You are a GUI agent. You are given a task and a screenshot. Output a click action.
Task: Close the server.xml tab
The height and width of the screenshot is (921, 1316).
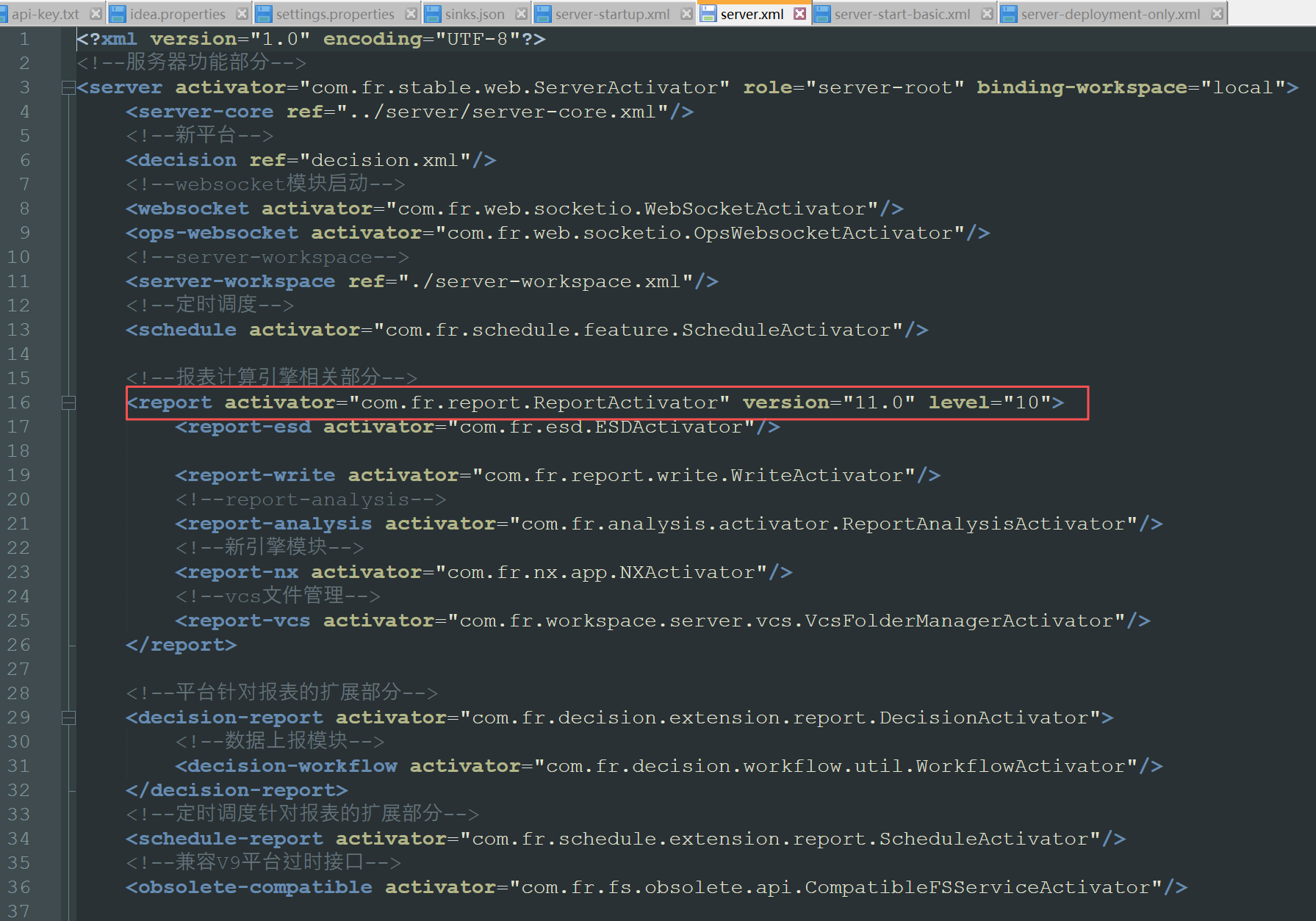coord(800,14)
